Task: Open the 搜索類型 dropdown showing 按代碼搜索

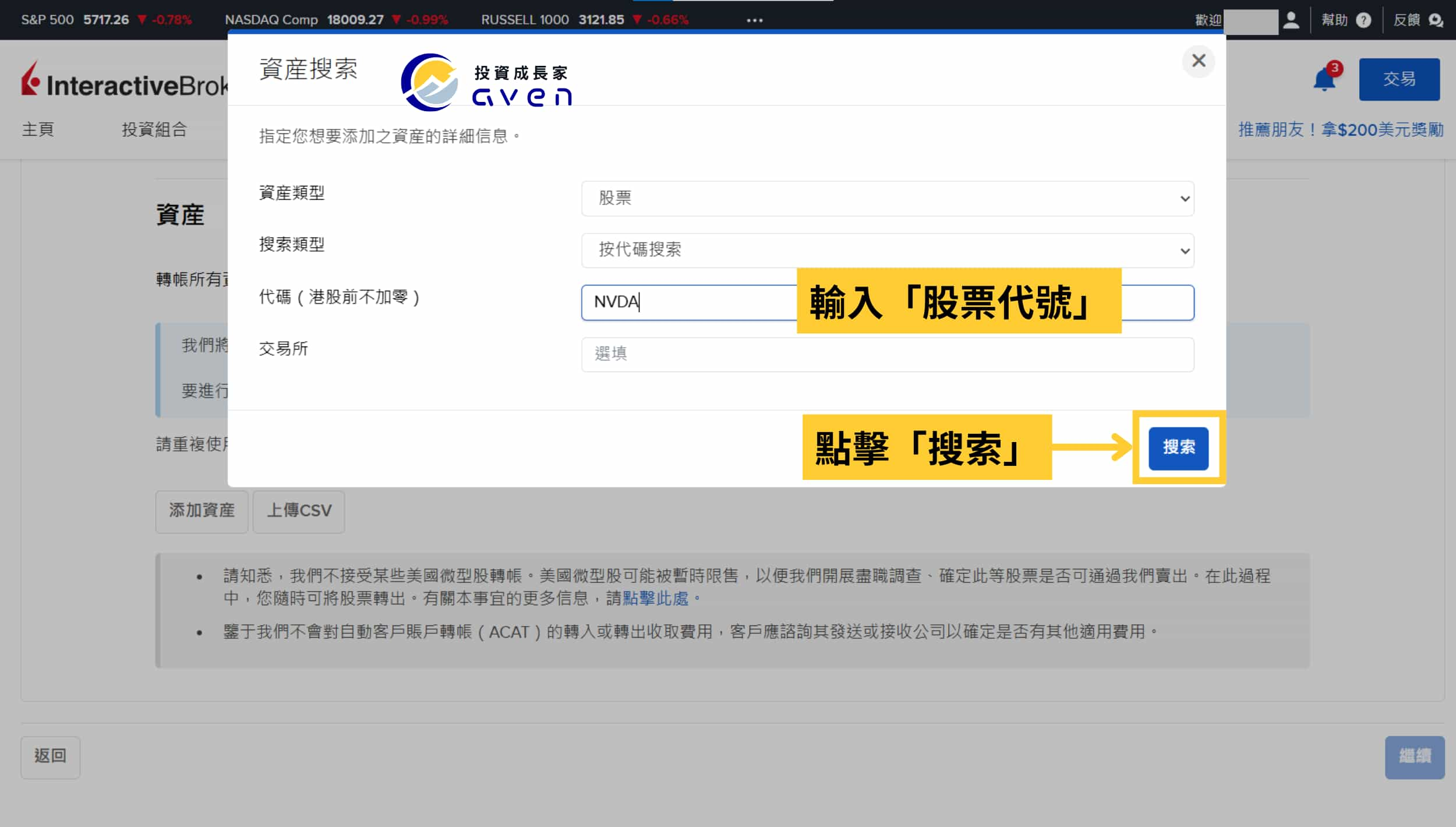Action: (x=888, y=250)
